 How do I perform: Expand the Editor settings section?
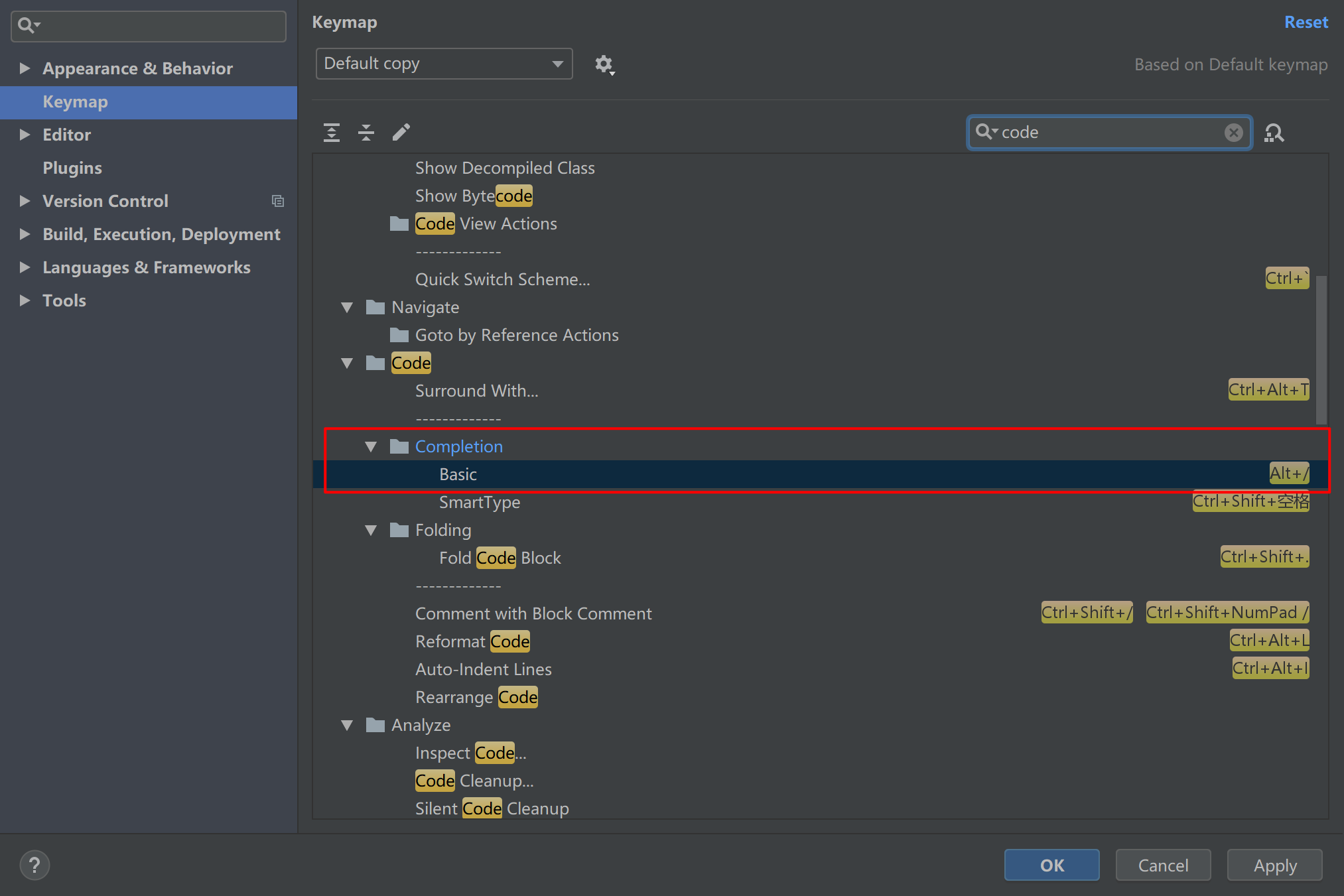(x=25, y=135)
